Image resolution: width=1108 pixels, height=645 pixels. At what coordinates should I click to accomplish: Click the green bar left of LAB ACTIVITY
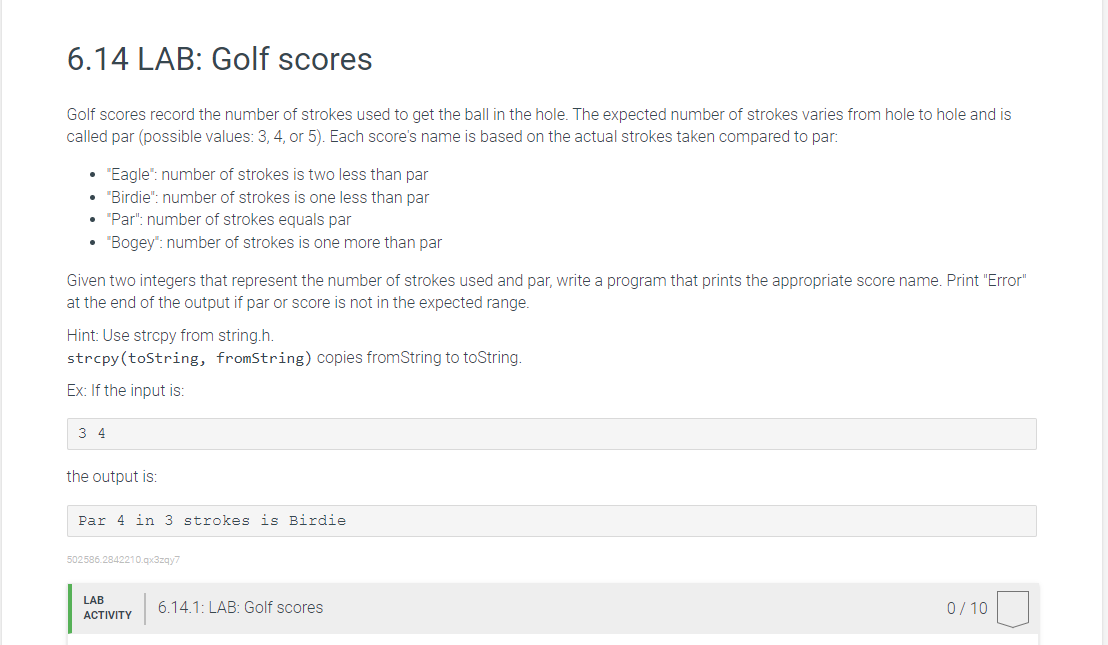(x=70, y=608)
